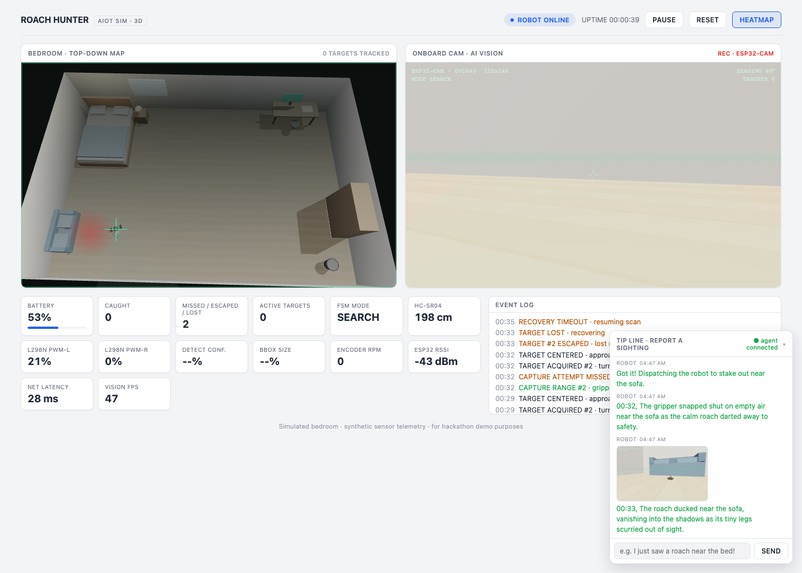This screenshot has width=802, height=573.
Task: Select the VISION FPS 47 card
Action: tap(134, 394)
